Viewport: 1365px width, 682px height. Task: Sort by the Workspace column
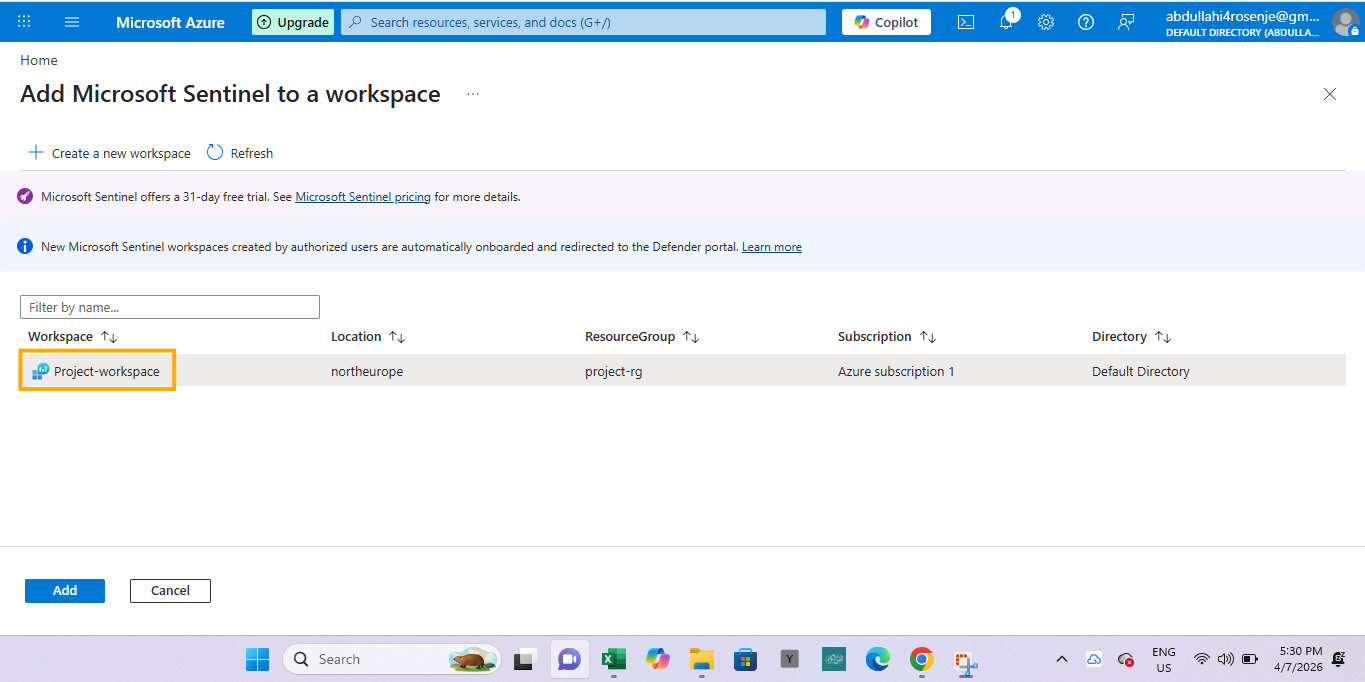[73, 337]
